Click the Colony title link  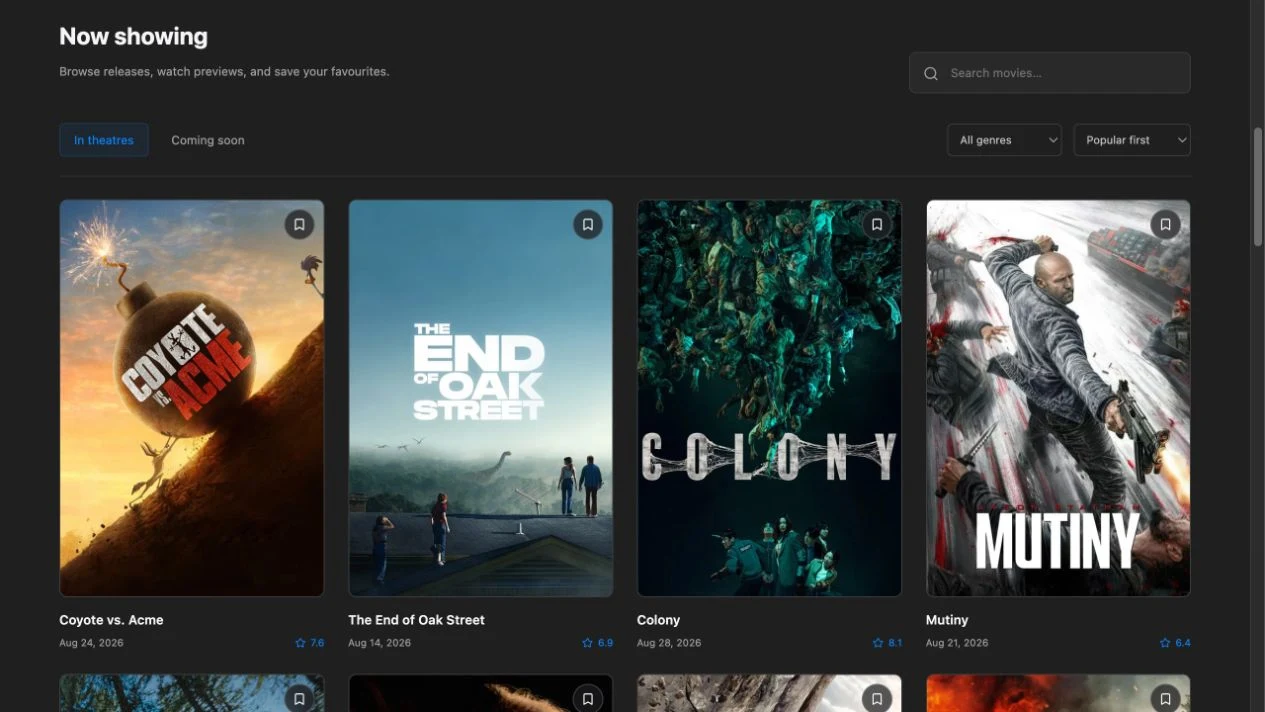[x=658, y=620]
